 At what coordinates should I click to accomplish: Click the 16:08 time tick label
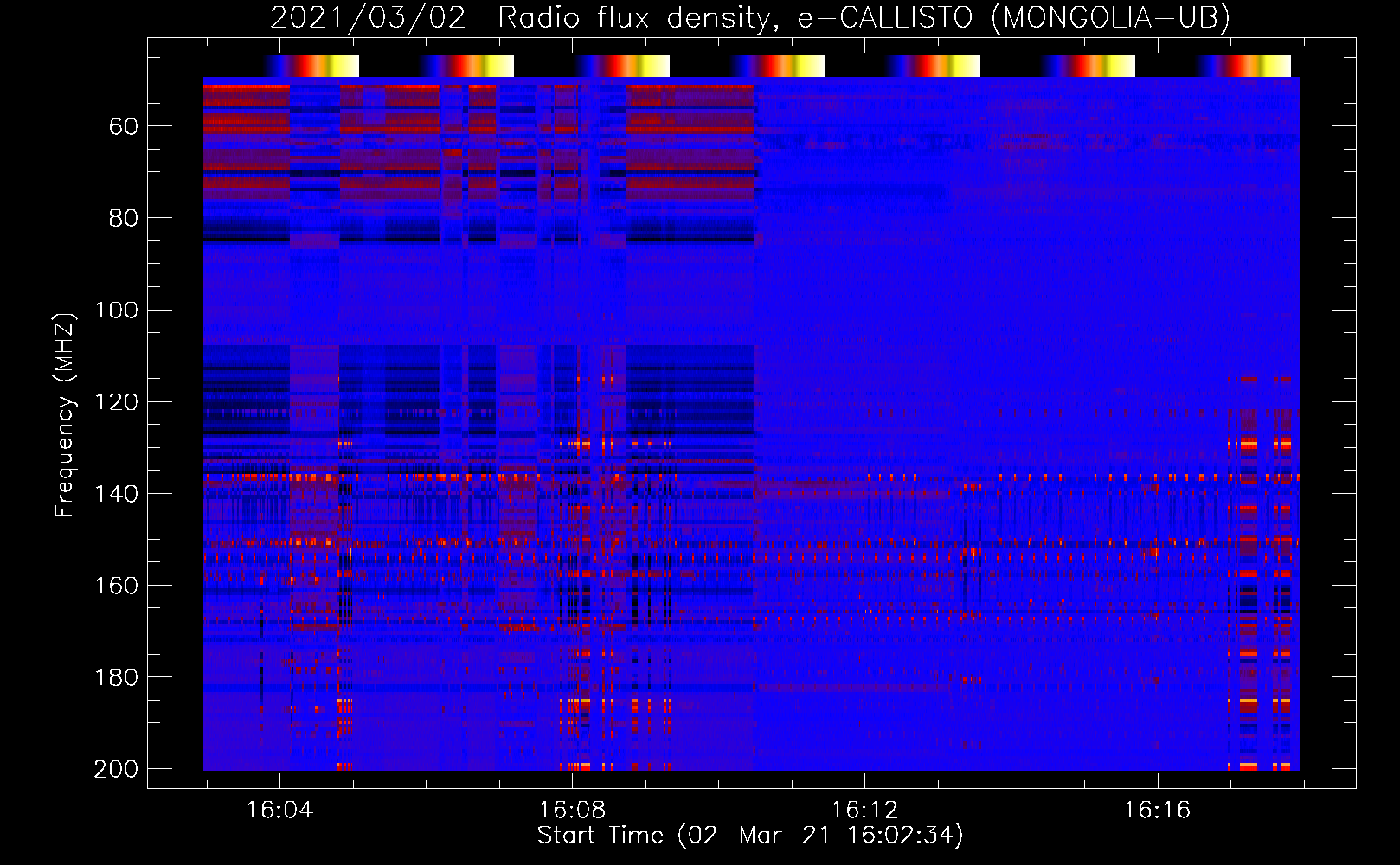point(572,811)
